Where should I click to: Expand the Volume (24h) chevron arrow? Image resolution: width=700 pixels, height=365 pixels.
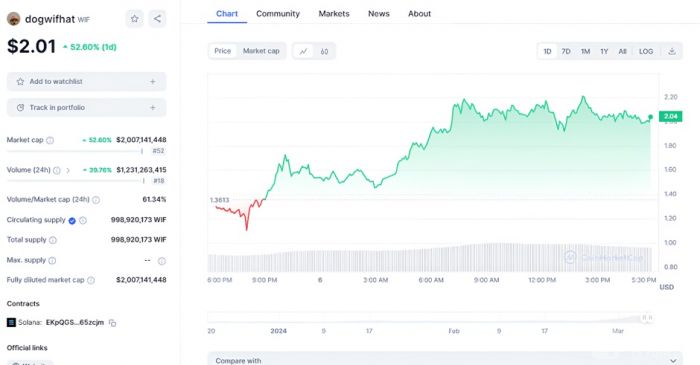(68, 170)
